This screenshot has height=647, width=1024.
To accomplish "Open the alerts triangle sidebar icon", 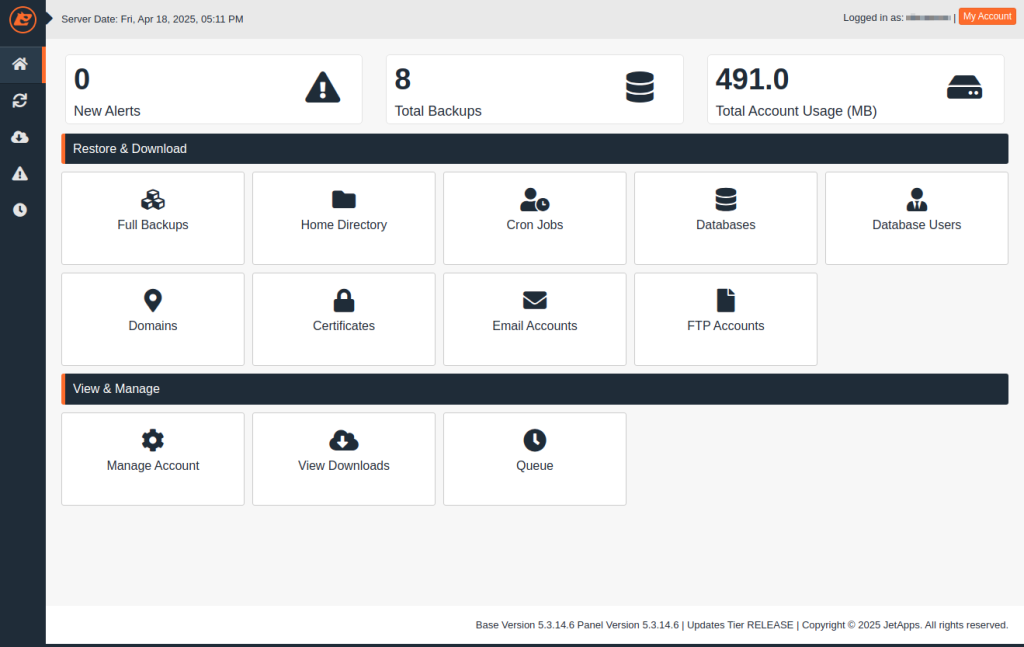I will 20,174.
